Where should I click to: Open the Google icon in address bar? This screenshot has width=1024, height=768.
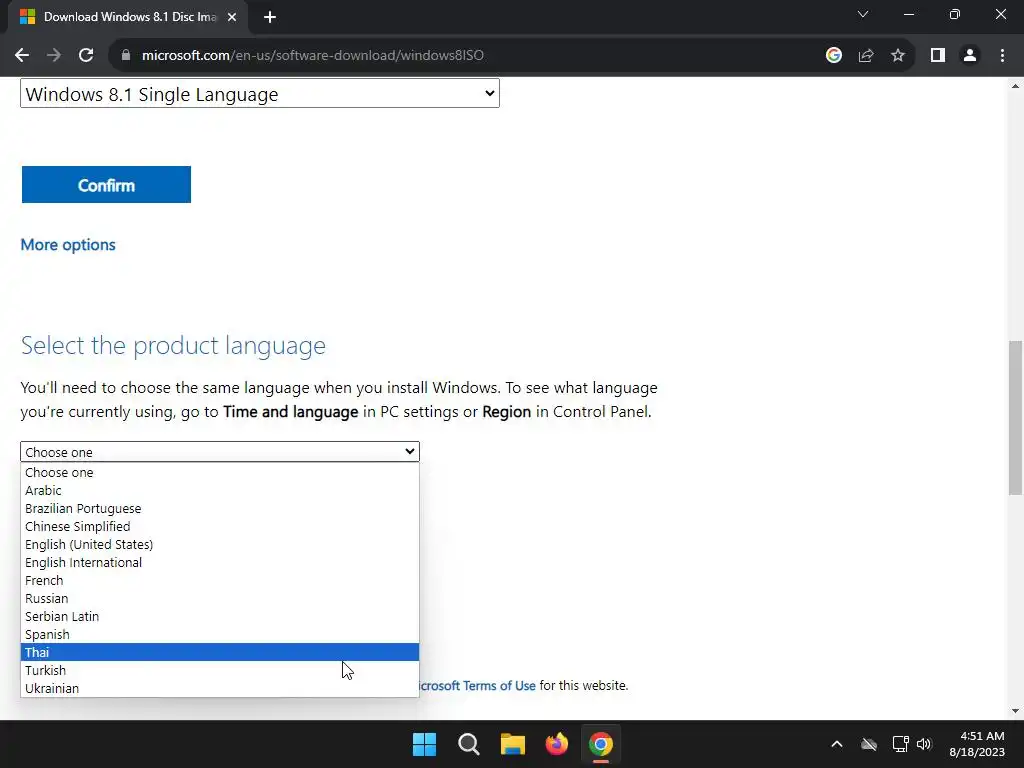pos(833,56)
